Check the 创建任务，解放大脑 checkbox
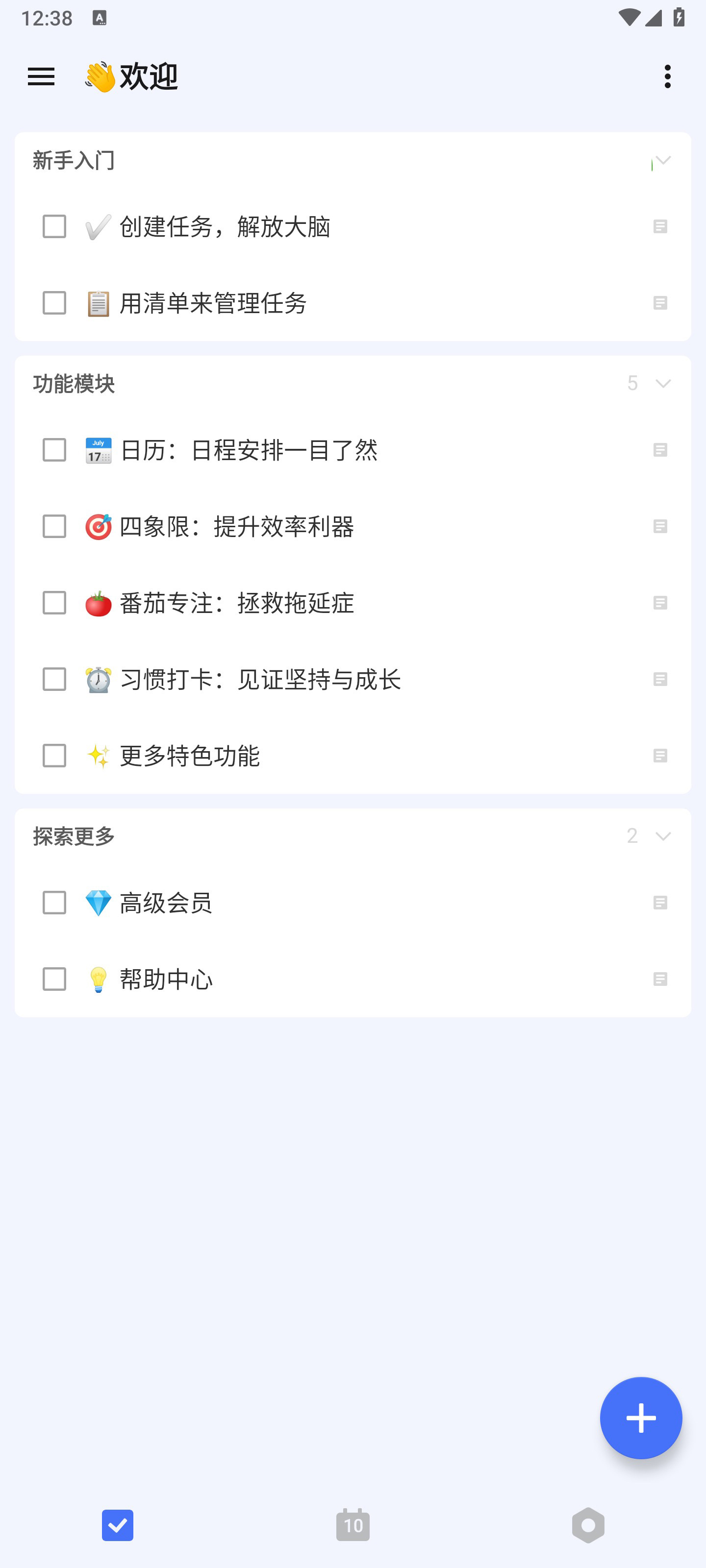Image resolution: width=706 pixels, height=1568 pixels. [x=54, y=226]
